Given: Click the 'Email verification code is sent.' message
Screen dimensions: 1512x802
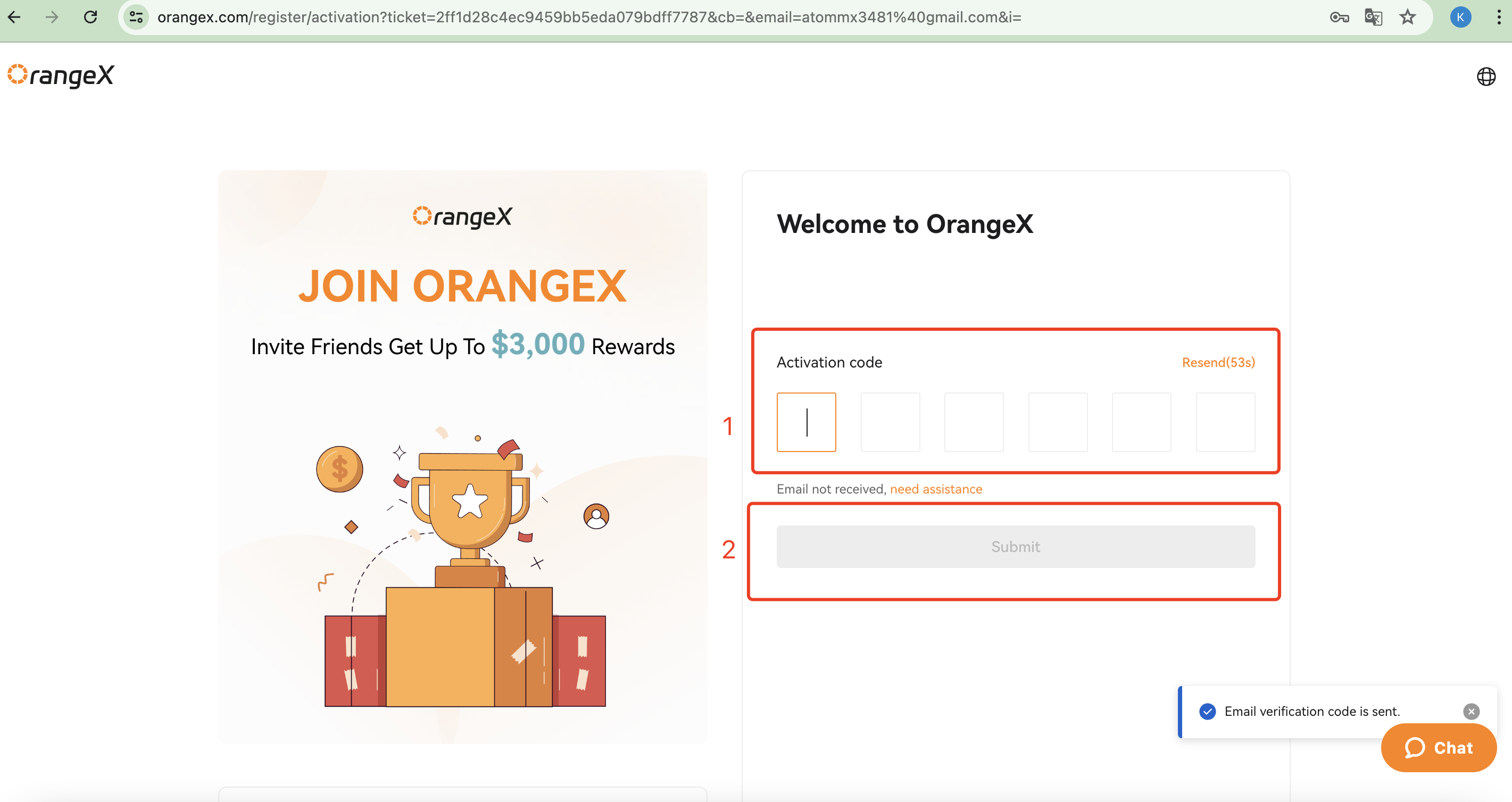Looking at the screenshot, I should [1312, 711].
